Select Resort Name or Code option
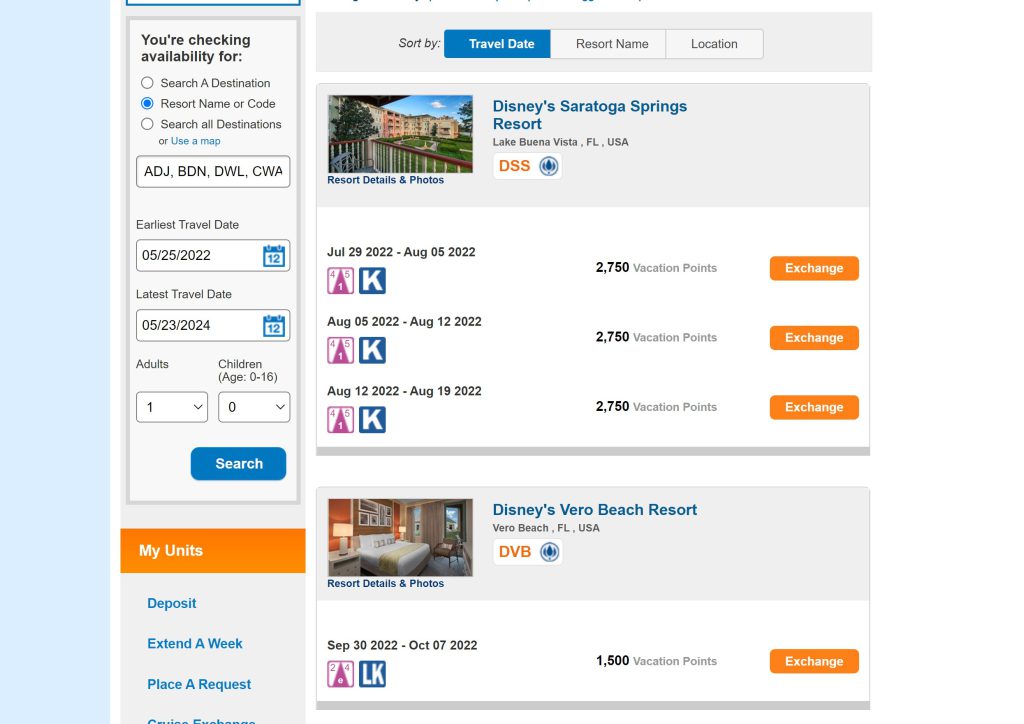The image size is (1024, 724). pos(147,103)
